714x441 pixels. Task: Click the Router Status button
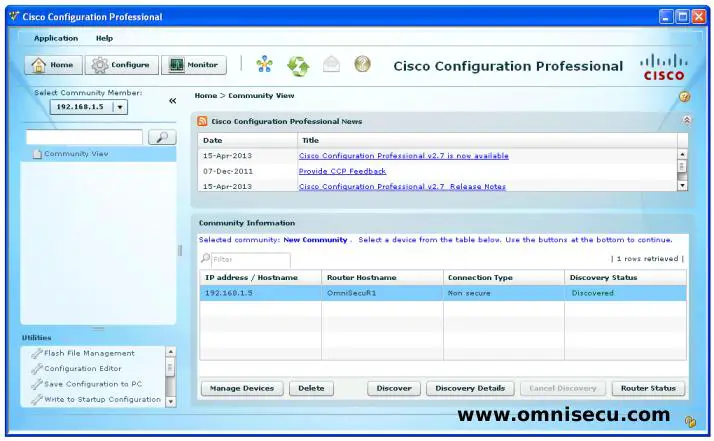[x=648, y=389]
